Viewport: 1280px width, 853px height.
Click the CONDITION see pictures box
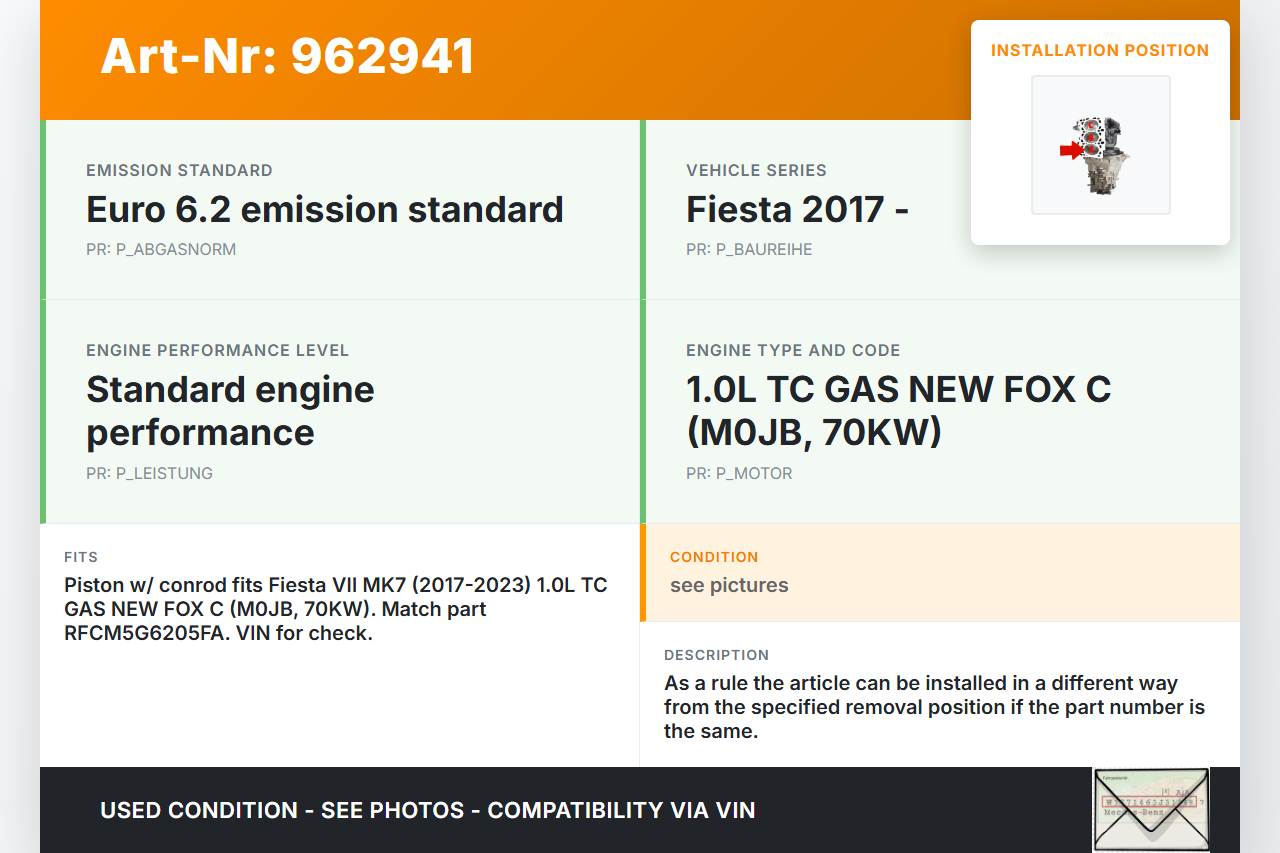939,573
